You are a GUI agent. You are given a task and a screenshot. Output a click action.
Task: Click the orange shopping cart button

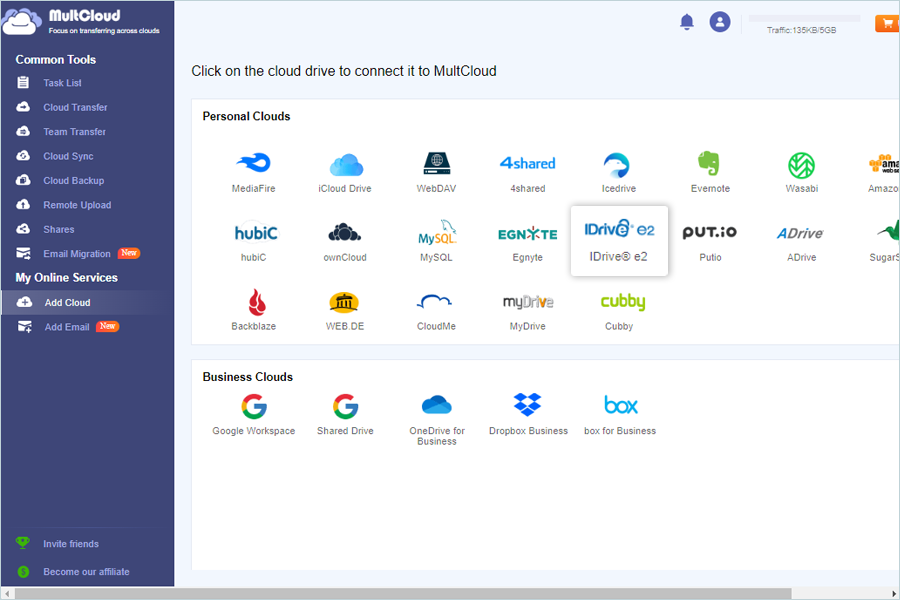click(887, 23)
